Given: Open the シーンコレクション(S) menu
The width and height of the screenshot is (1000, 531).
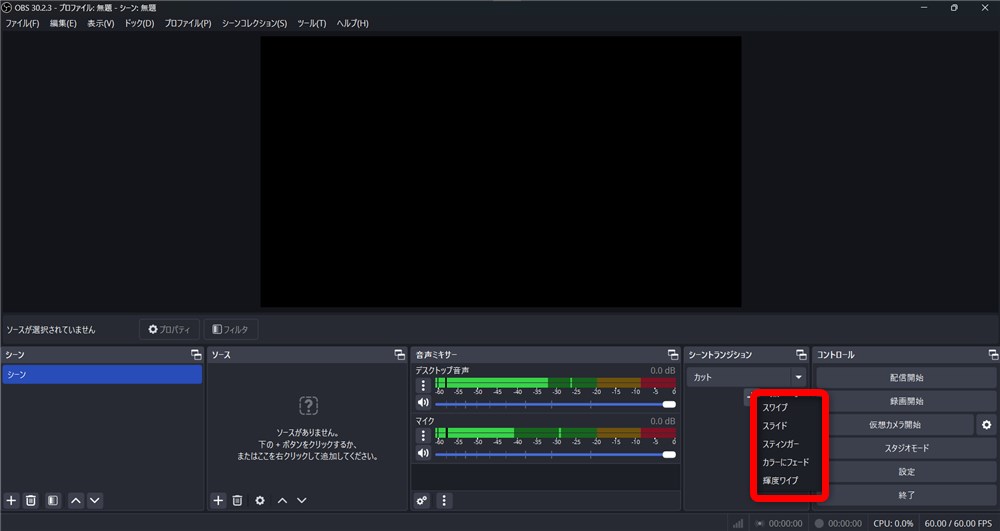Looking at the screenshot, I should 254,24.
